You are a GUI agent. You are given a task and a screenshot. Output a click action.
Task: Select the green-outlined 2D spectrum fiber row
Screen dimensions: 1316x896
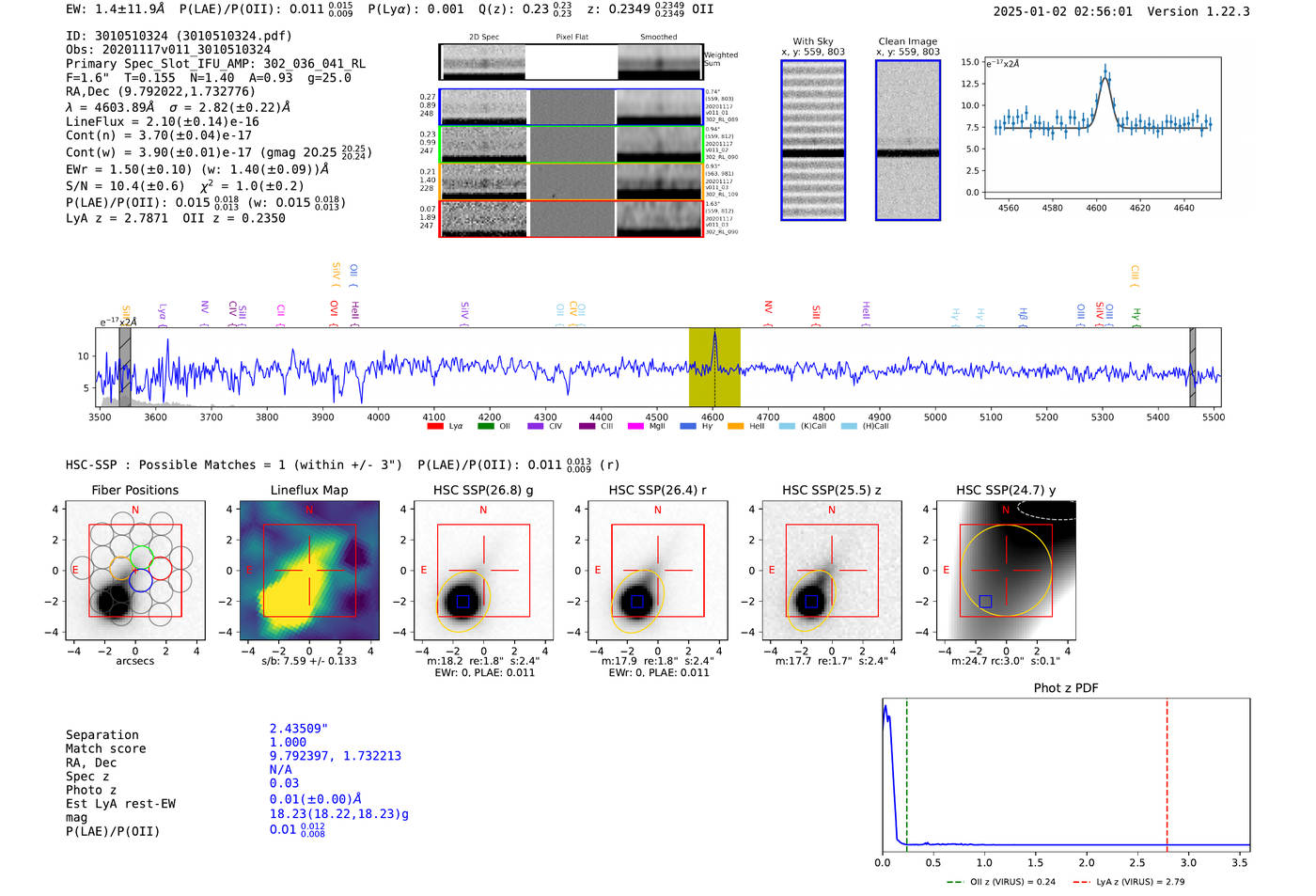571,144
